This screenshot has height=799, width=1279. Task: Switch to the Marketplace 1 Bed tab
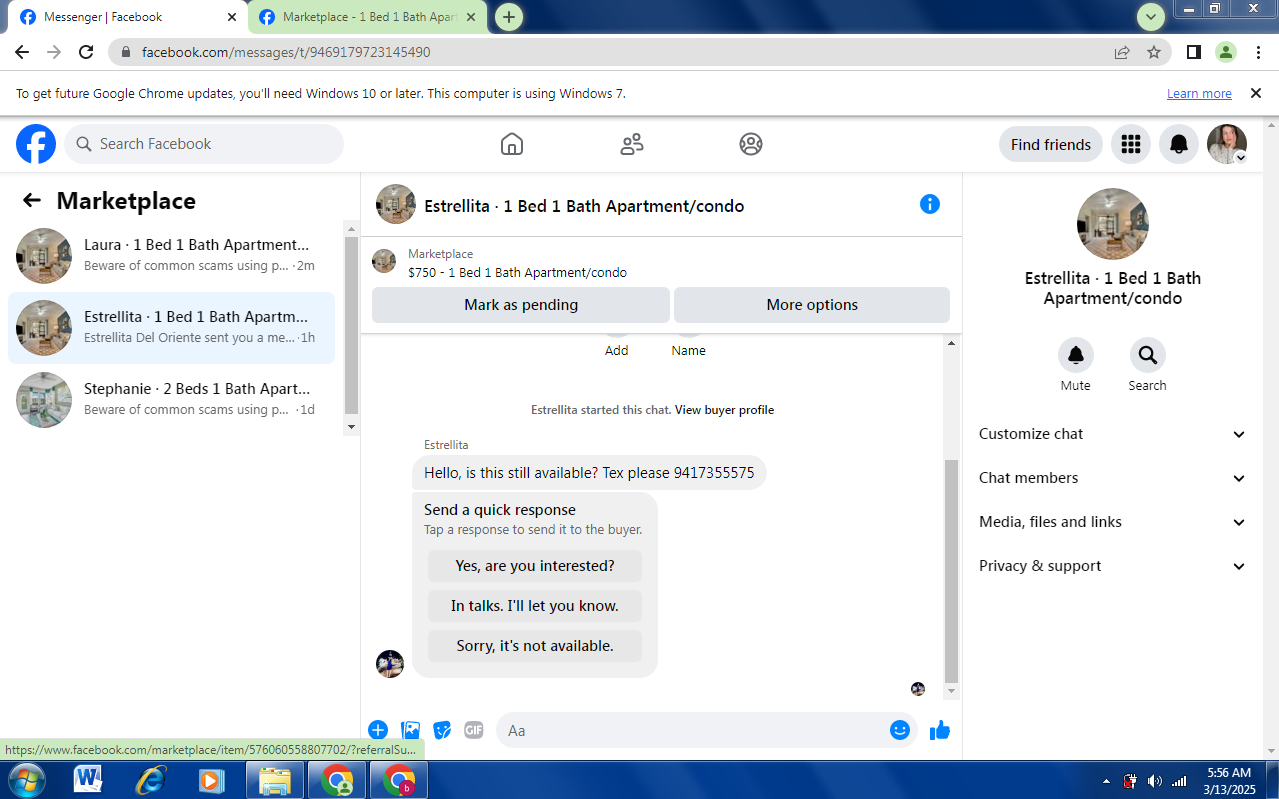[368, 17]
